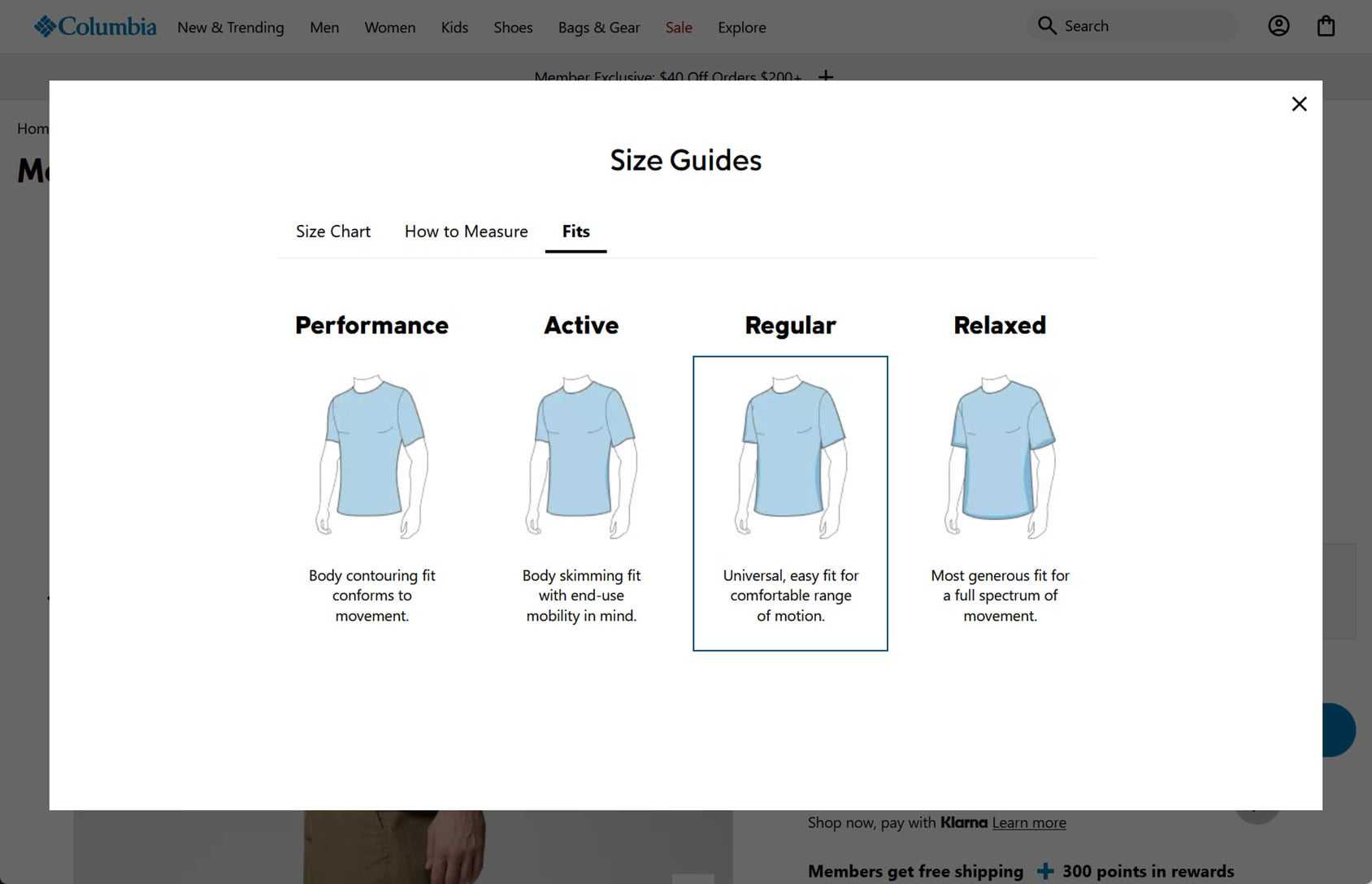Click the Columbia logo
Screen dimensions: 1372x884
(95, 27)
